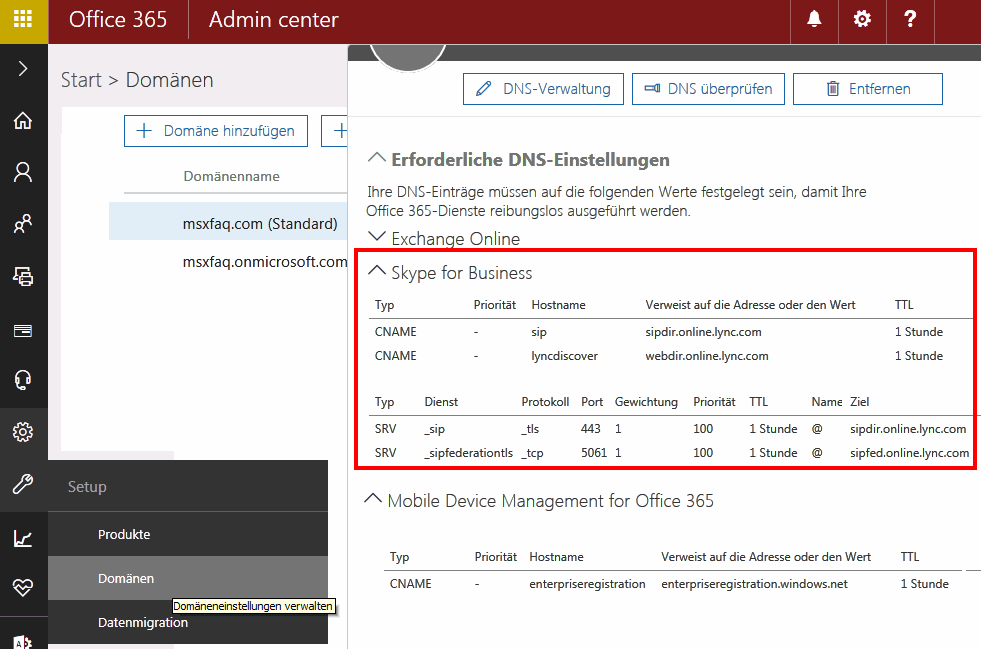The image size is (981, 649).
Task: Click sipfed.online.lync.com target
Action: tap(909, 452)
